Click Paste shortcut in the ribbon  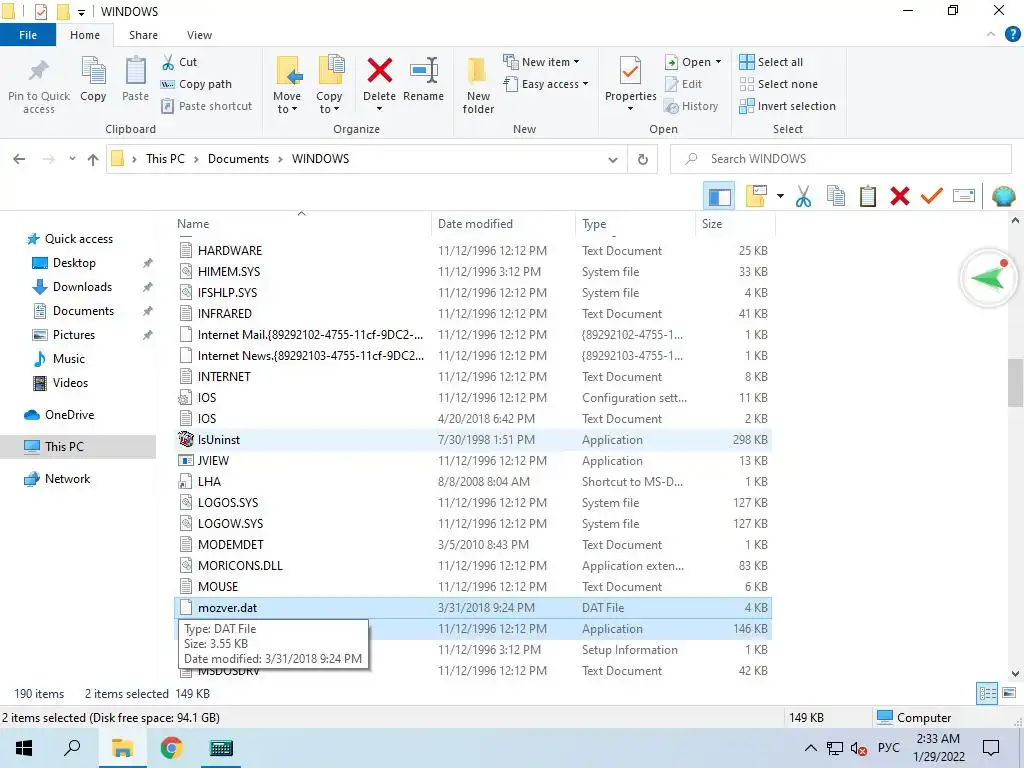(x=206, y=106)
